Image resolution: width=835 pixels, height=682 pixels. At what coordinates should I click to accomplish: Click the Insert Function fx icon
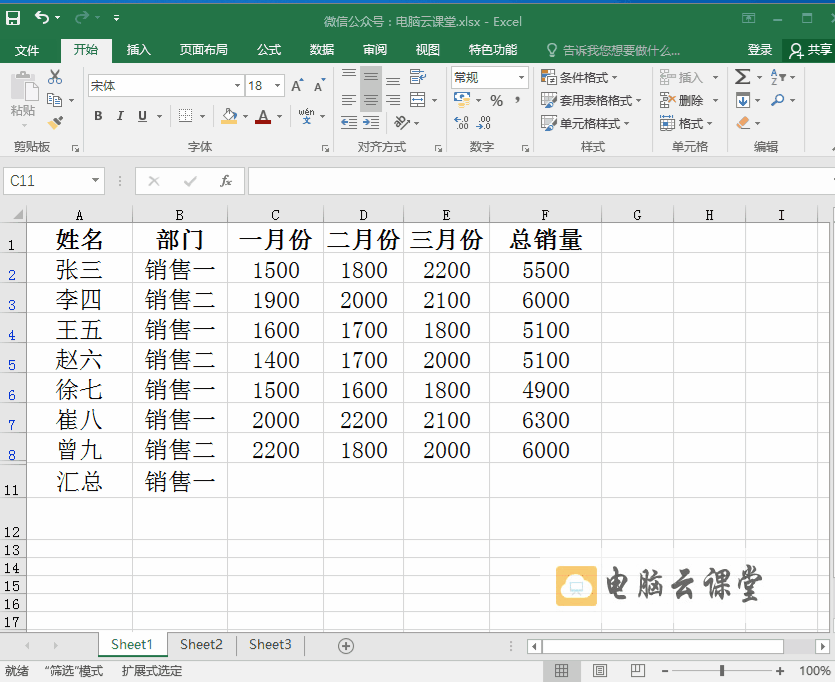(x=226, y=181)
